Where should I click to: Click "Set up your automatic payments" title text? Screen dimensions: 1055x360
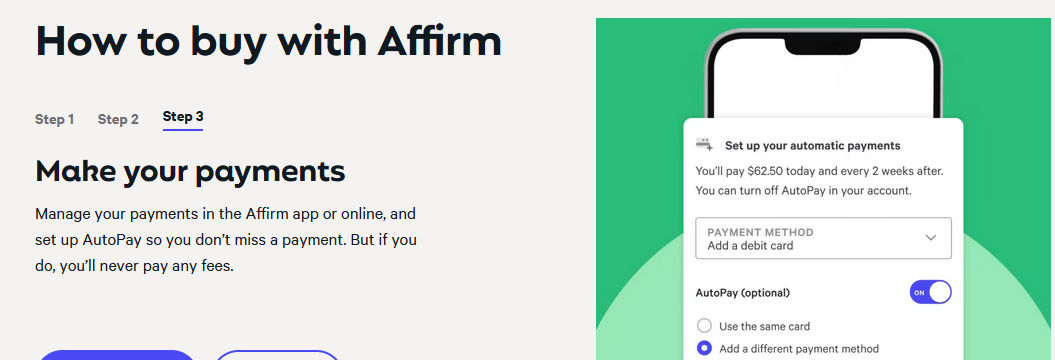click(x=812, y=145)
